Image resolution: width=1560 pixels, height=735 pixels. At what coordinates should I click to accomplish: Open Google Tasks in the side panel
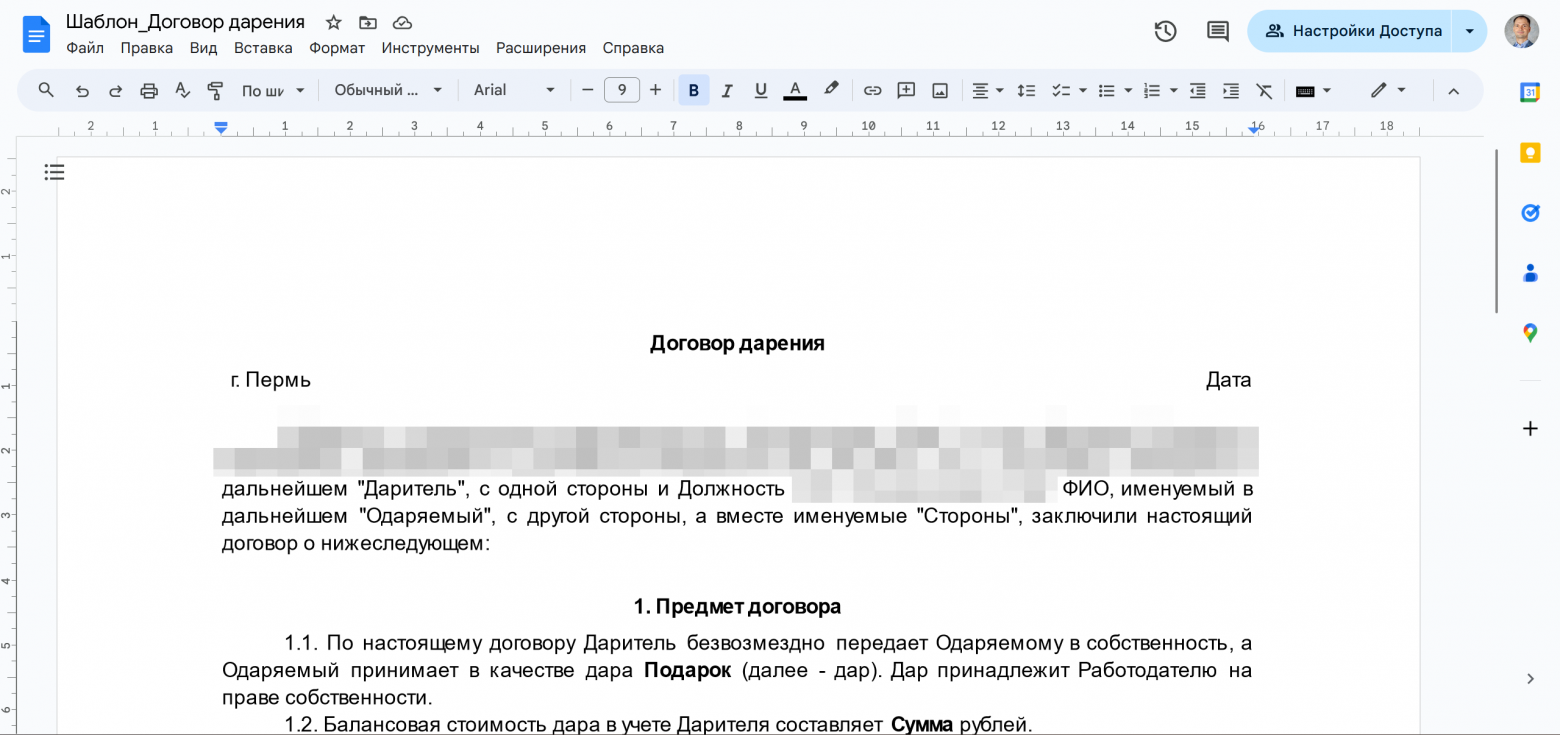1530,212
